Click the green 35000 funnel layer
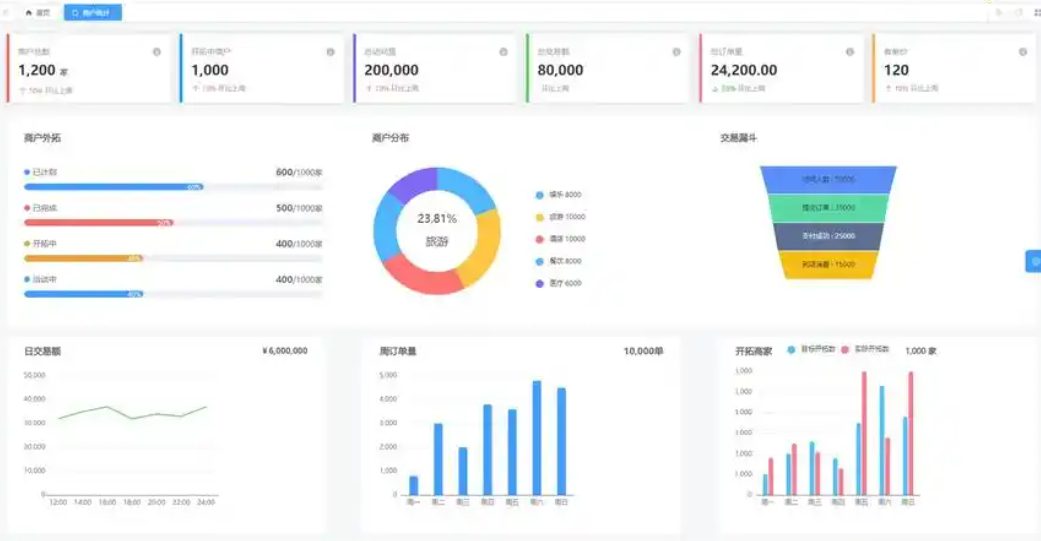Viewport: 1041px width, 541px height. coord(828,208)
